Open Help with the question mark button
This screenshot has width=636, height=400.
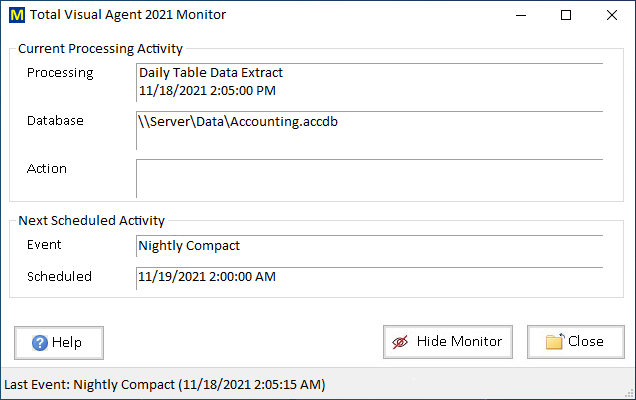[59, 343]
